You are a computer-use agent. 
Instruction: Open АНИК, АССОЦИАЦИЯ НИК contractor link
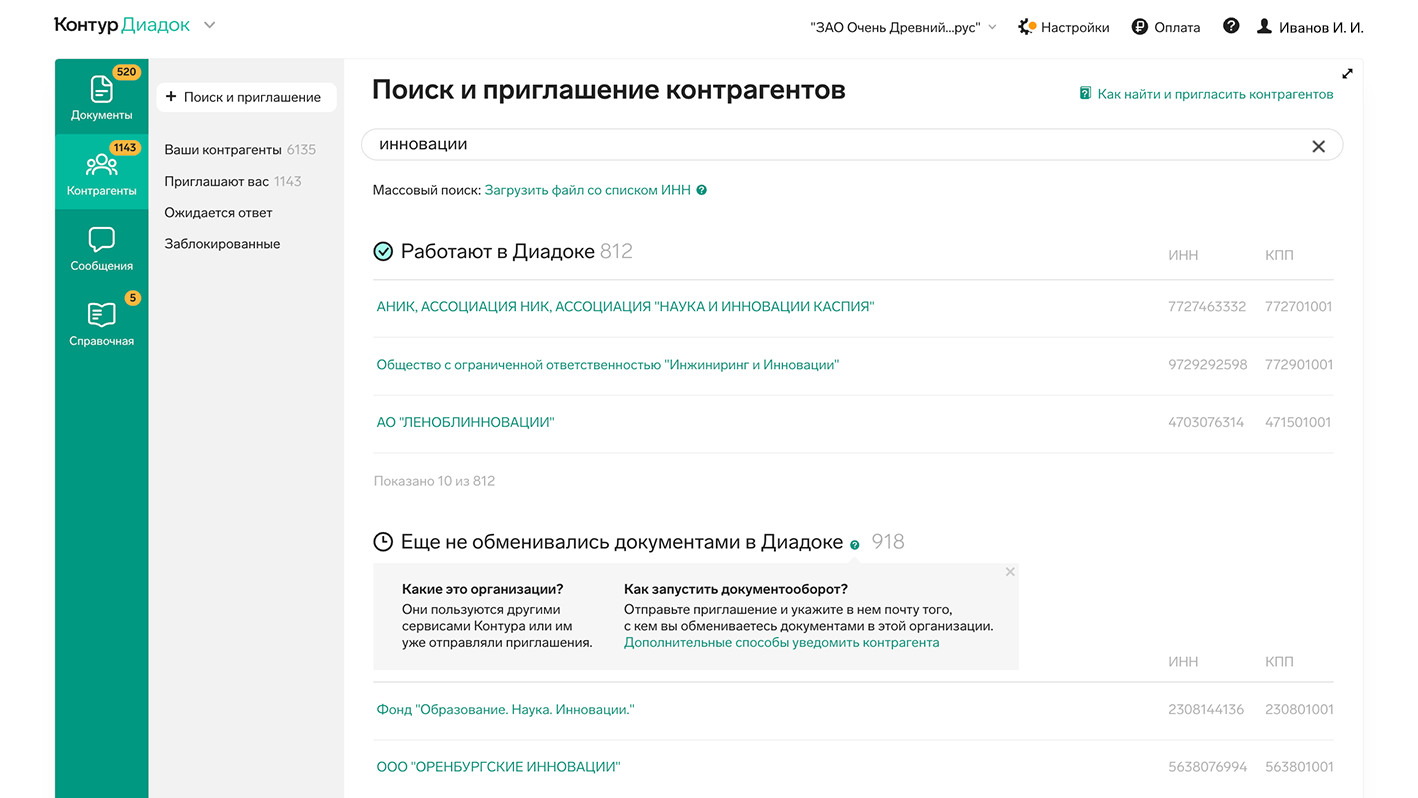(625, 307)
